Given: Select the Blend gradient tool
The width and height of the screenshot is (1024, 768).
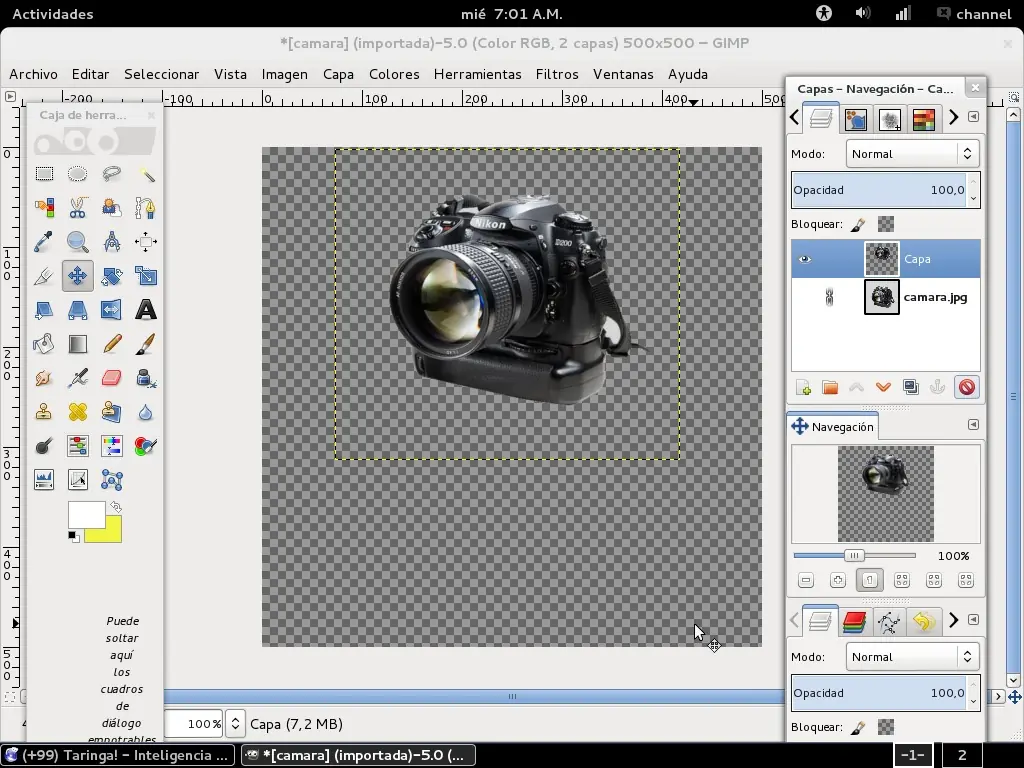Looking at the screenshot, I should pyautogui.click(x=78, y=344).
